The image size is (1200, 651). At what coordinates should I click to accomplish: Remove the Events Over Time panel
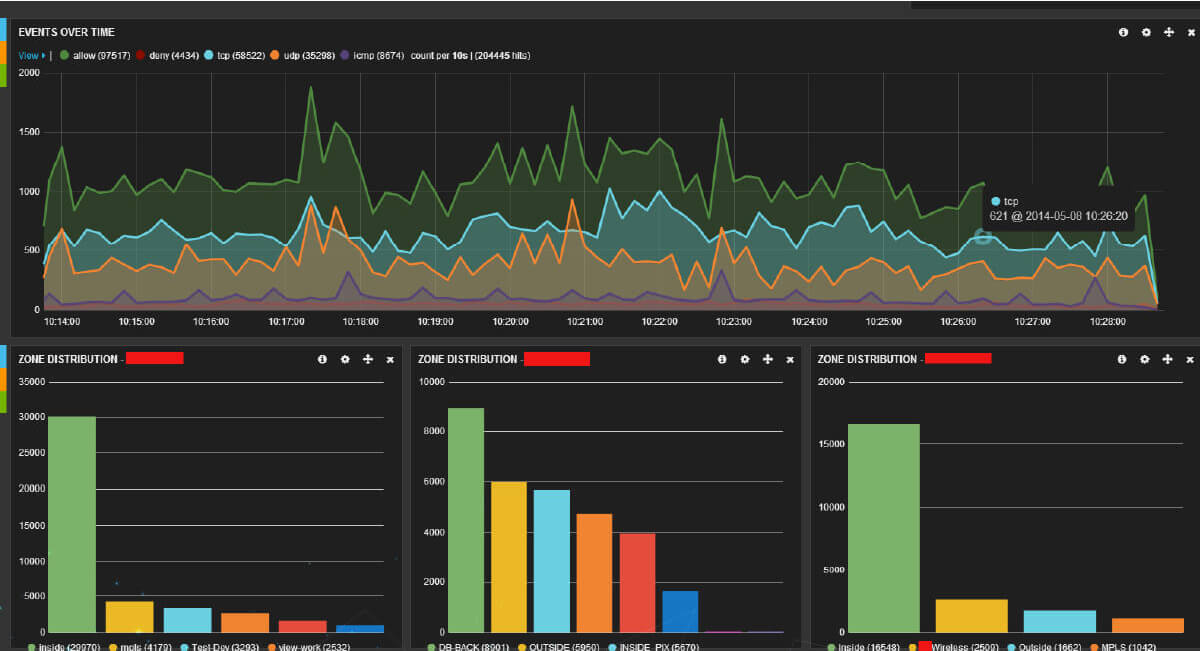tap(1190, 33)
